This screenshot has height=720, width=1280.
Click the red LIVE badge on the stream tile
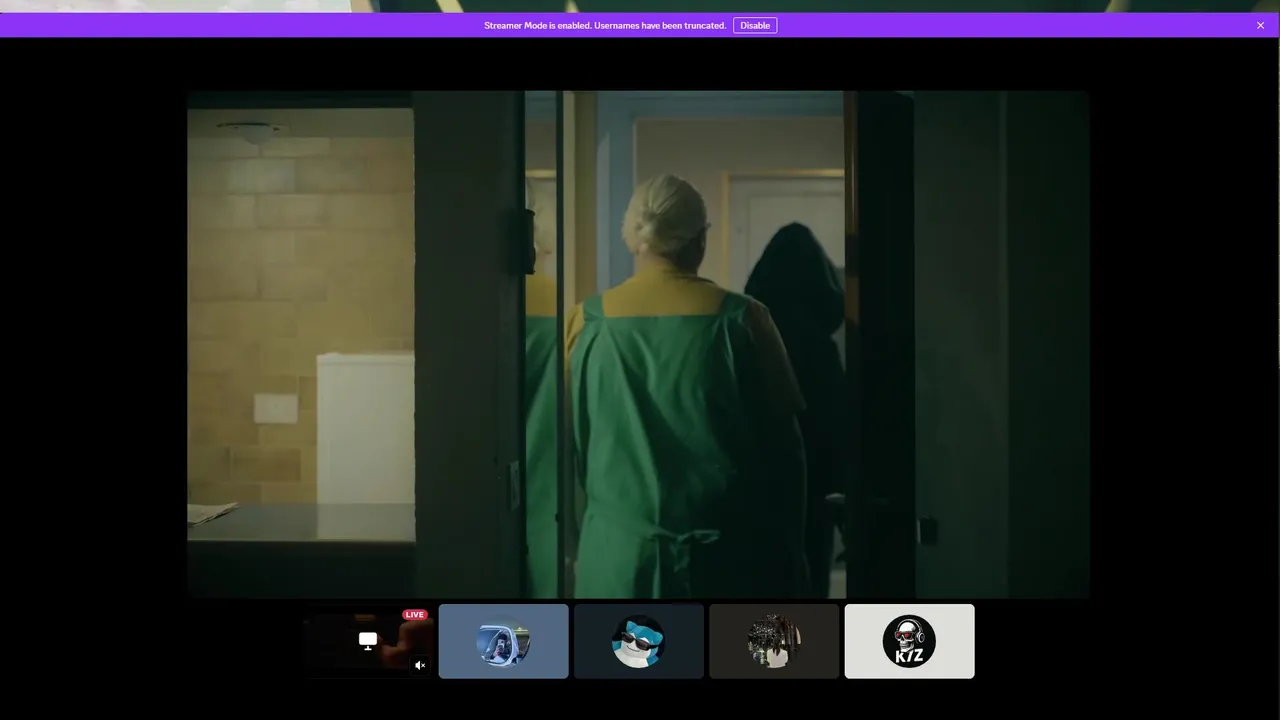tap(415, 614)
